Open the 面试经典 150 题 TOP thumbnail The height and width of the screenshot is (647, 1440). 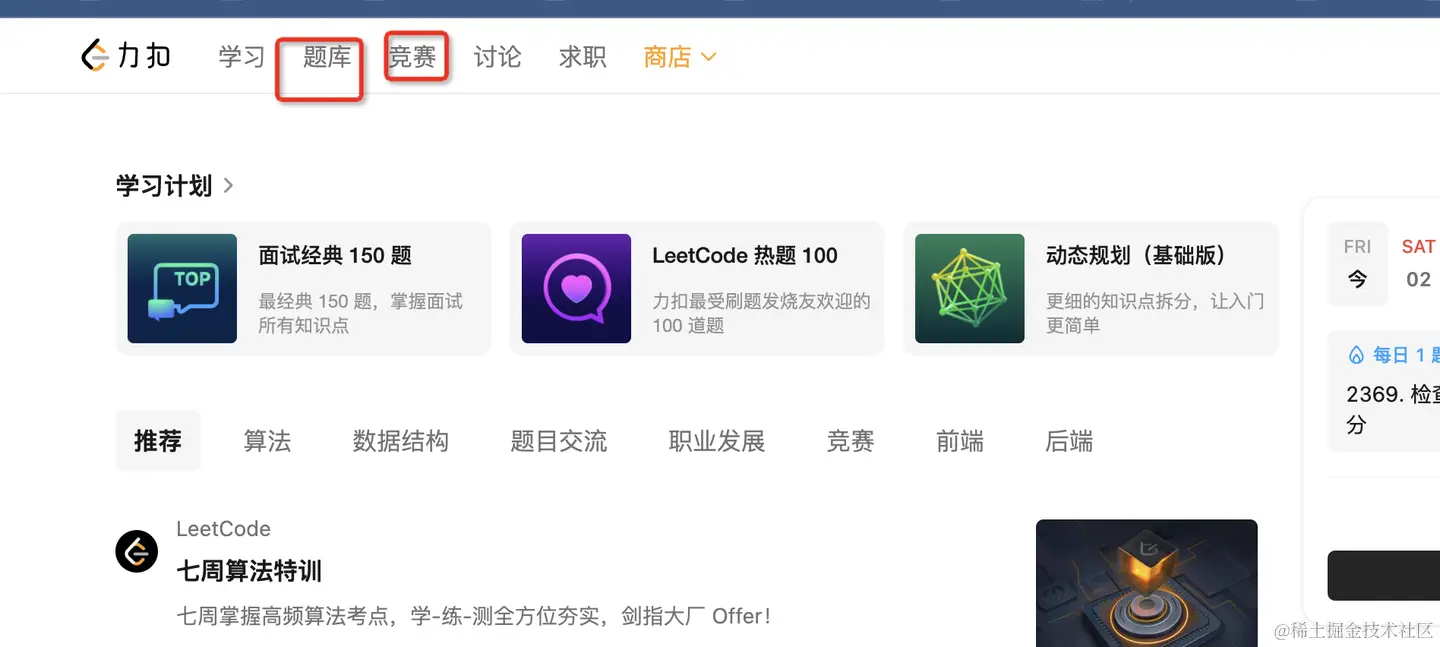point(182,289)
